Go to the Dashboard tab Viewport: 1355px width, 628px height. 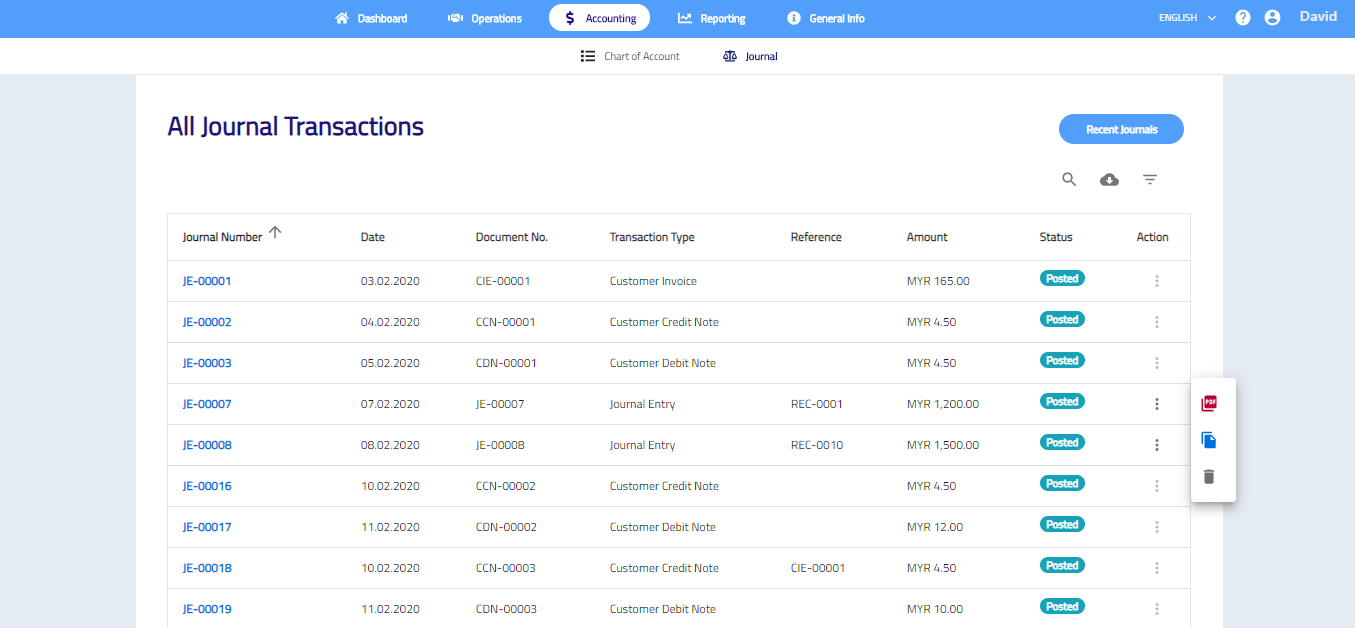(x=371, y=18)
